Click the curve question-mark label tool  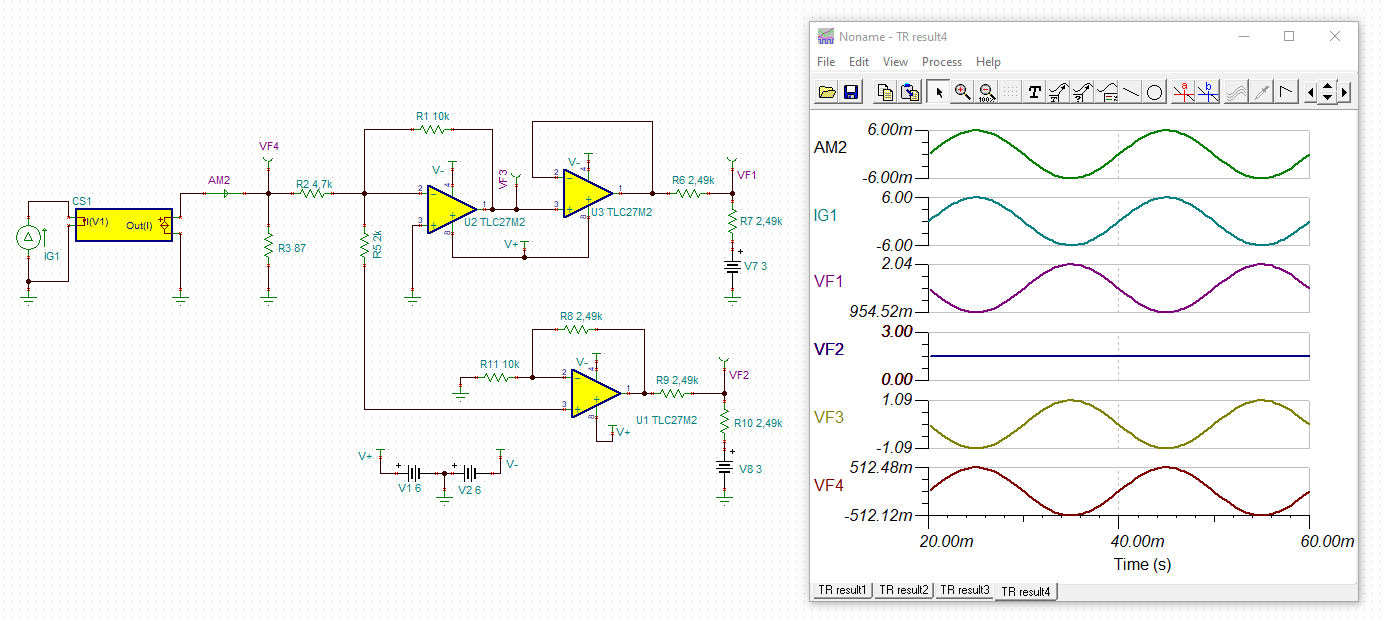(x=1082, y=92)
